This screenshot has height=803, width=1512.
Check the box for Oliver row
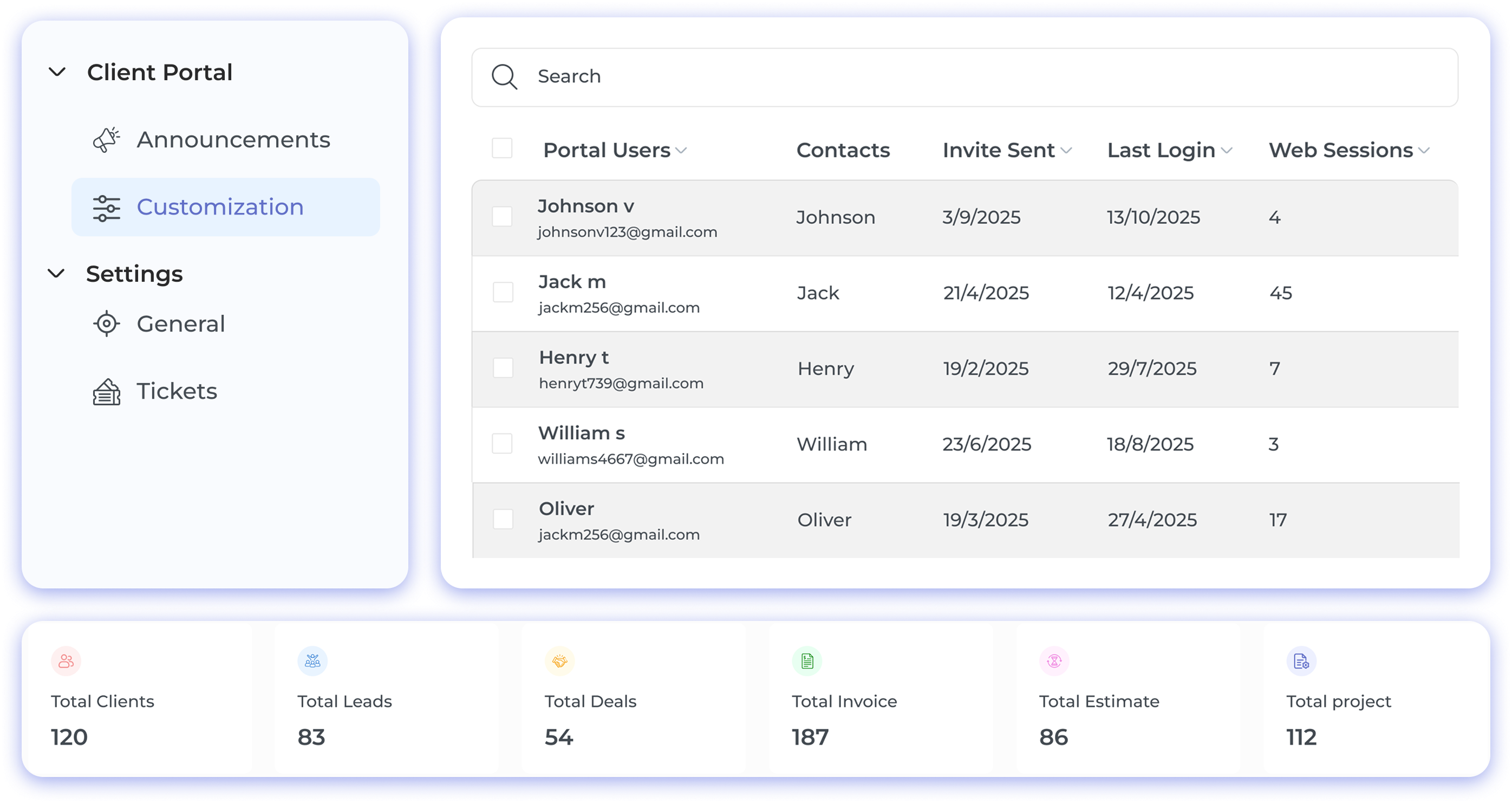pos(503,519)
